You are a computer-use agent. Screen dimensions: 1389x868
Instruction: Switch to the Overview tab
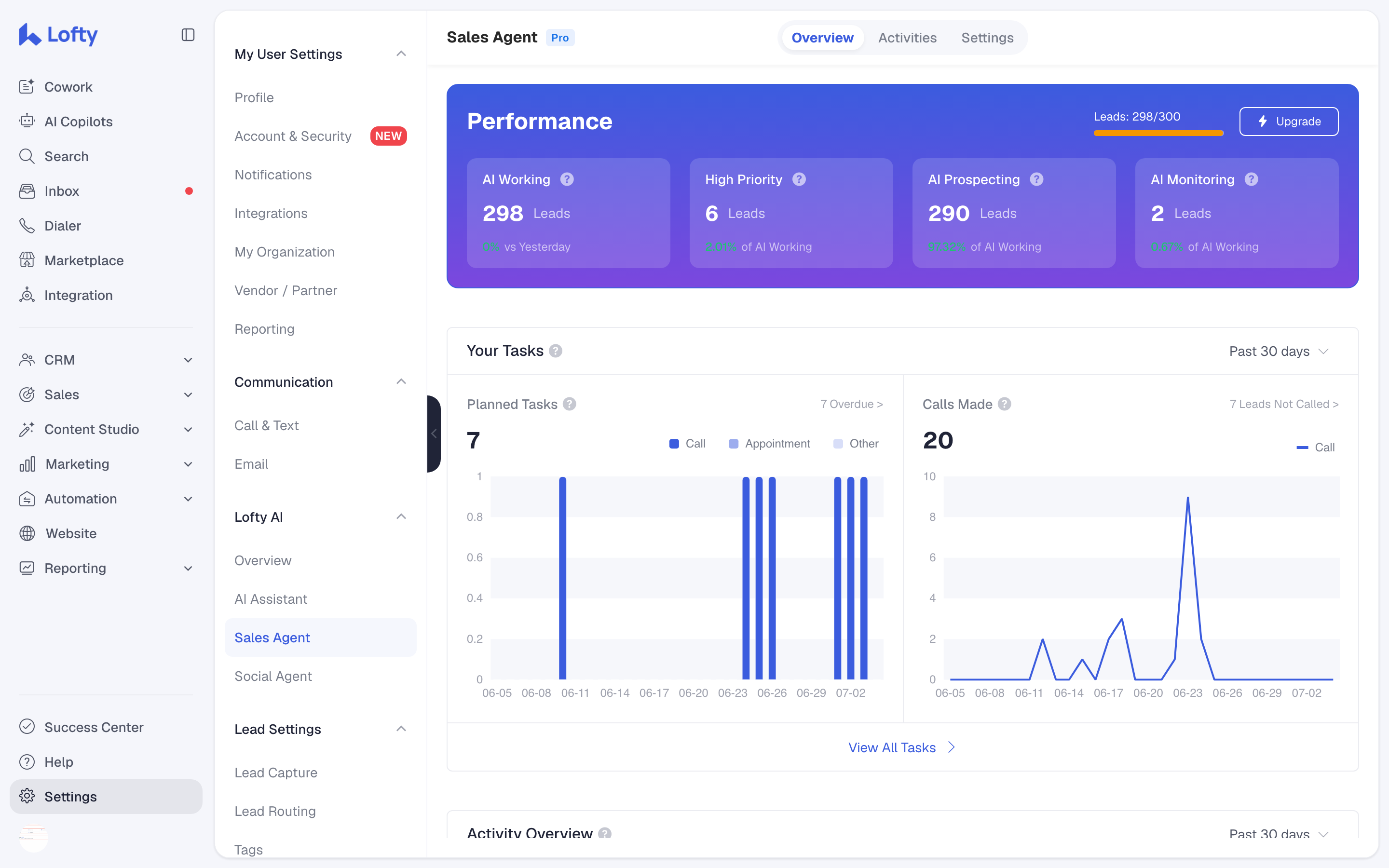[x=822, y=38]
